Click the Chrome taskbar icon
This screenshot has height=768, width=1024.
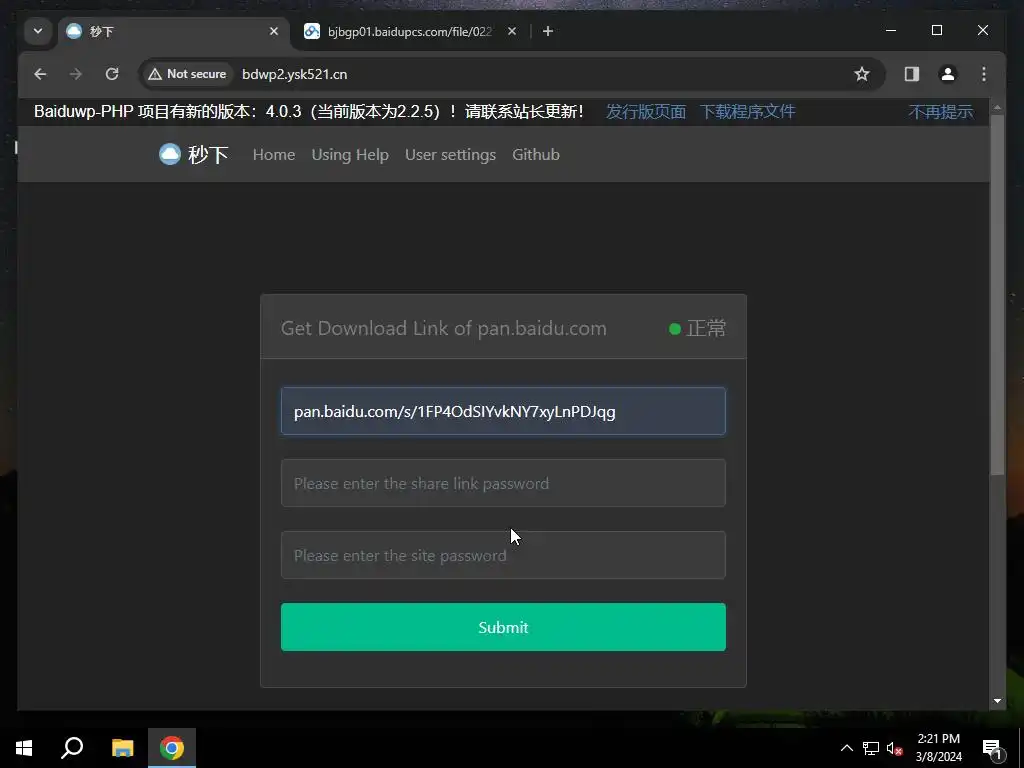pos(172,748)
